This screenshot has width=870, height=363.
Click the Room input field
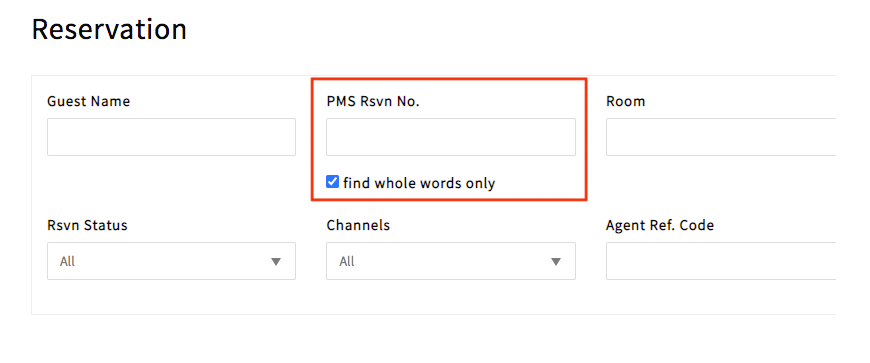721,137
